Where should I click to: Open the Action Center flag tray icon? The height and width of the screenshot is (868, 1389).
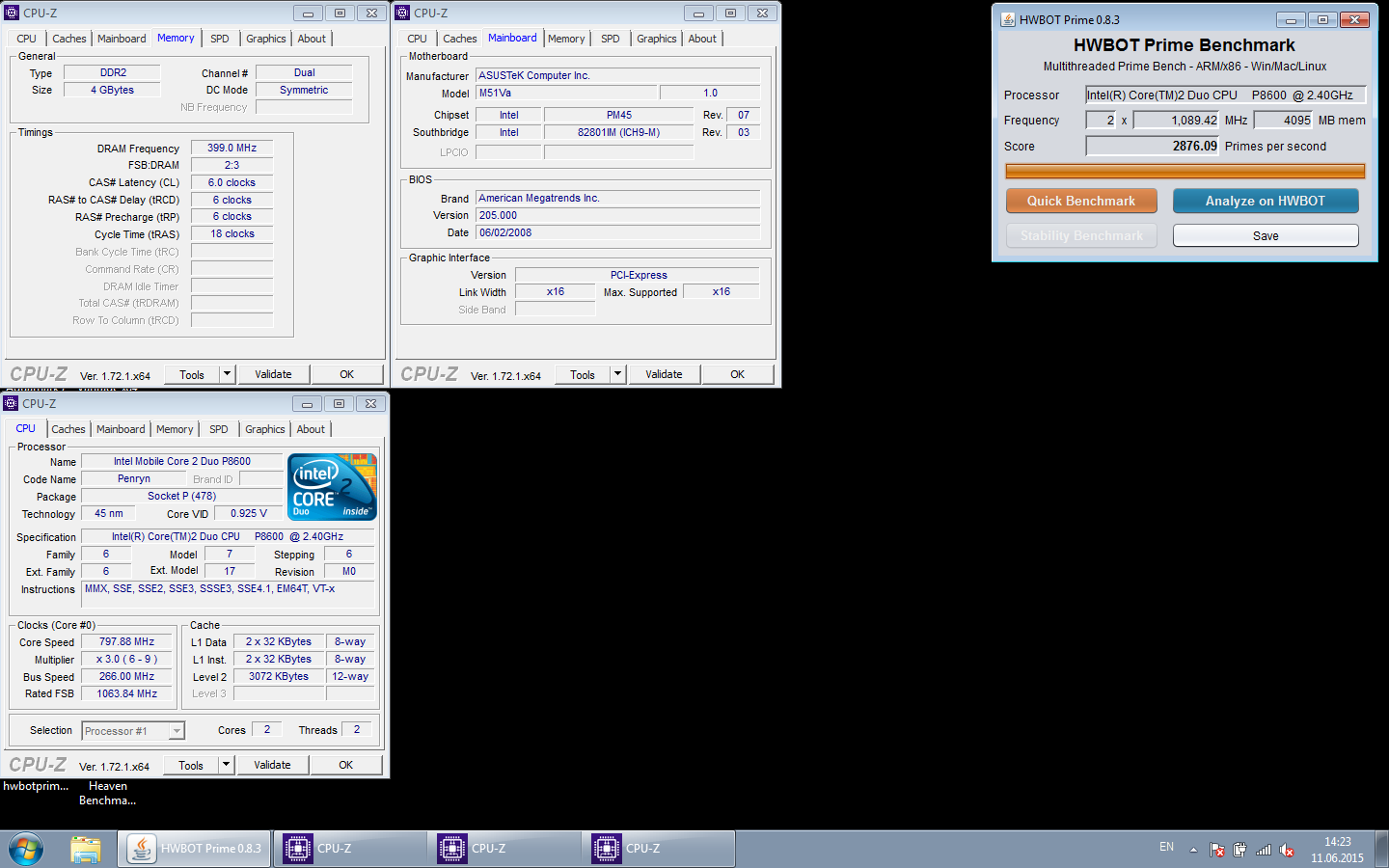pos(1217,850)
